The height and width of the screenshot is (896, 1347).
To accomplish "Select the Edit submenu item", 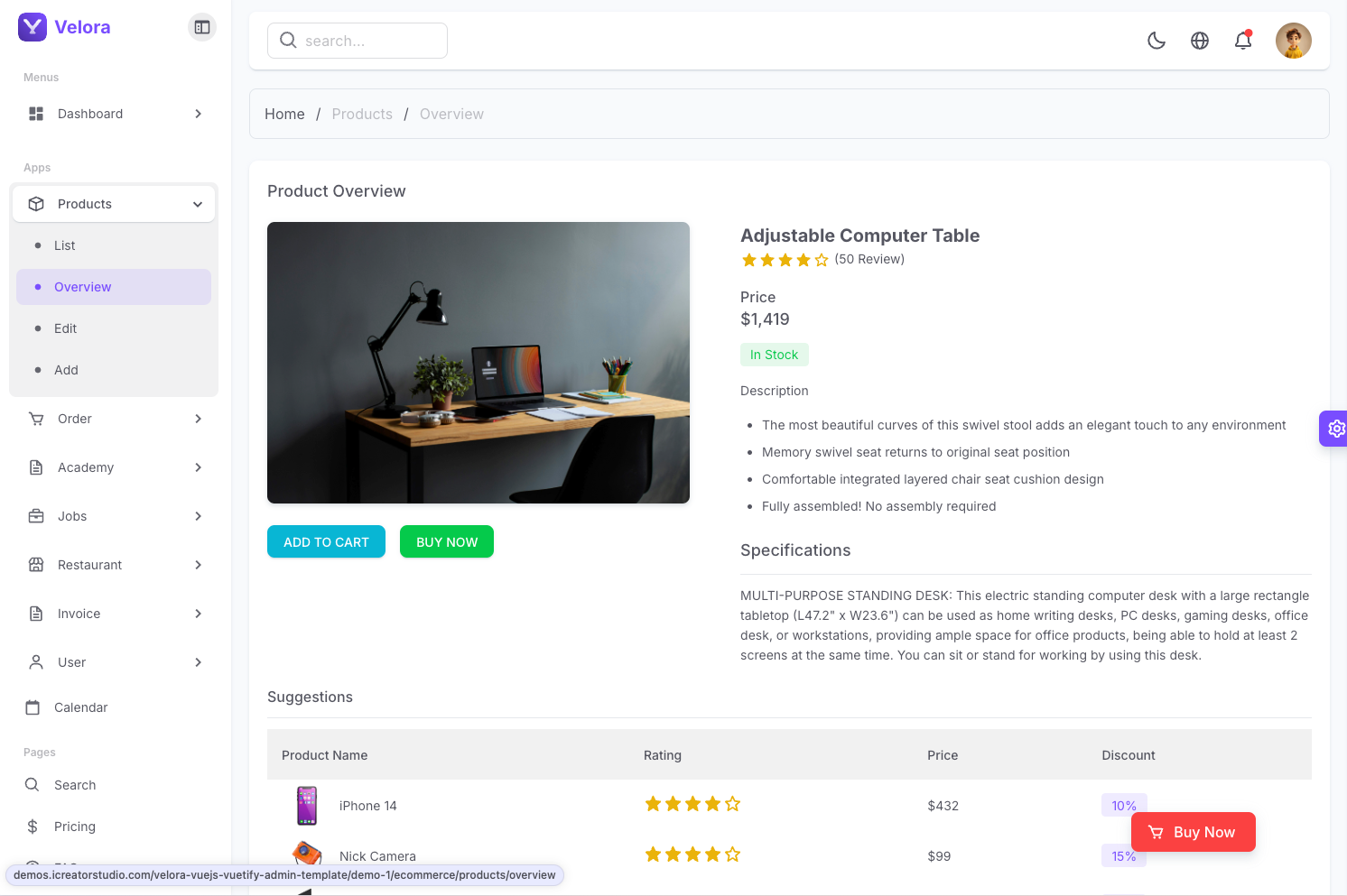I will pos(66,328).
